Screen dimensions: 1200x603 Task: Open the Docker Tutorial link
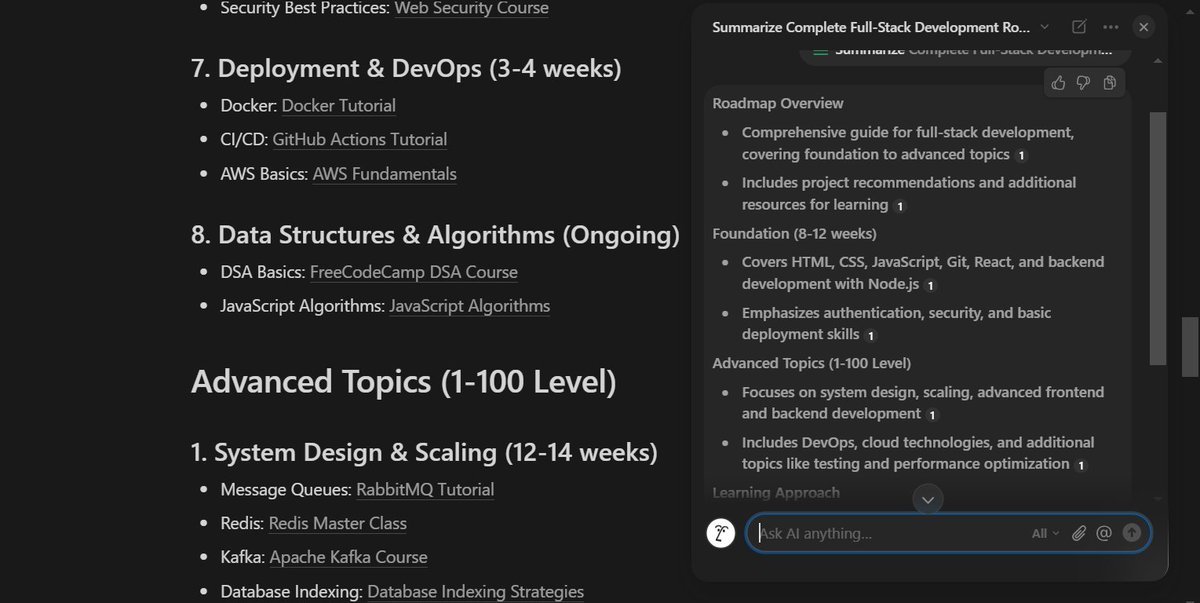click(338, 105)
